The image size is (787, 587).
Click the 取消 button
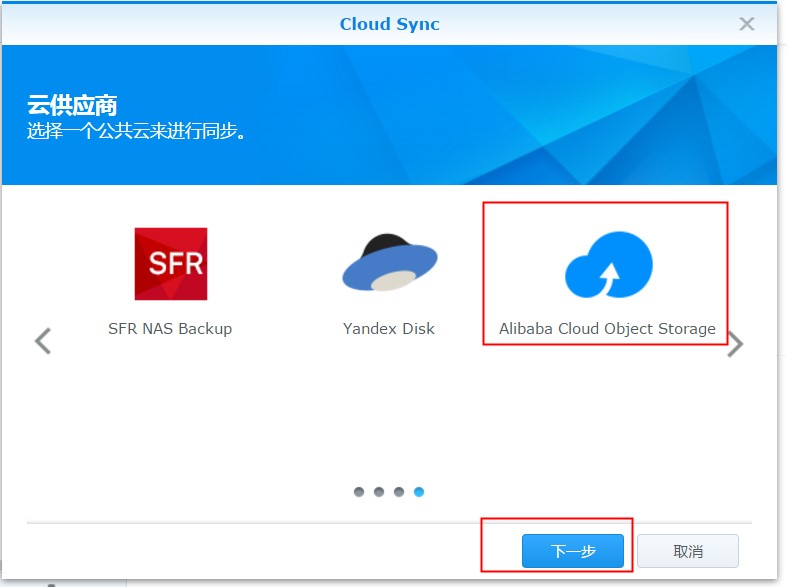click(688, 551)
